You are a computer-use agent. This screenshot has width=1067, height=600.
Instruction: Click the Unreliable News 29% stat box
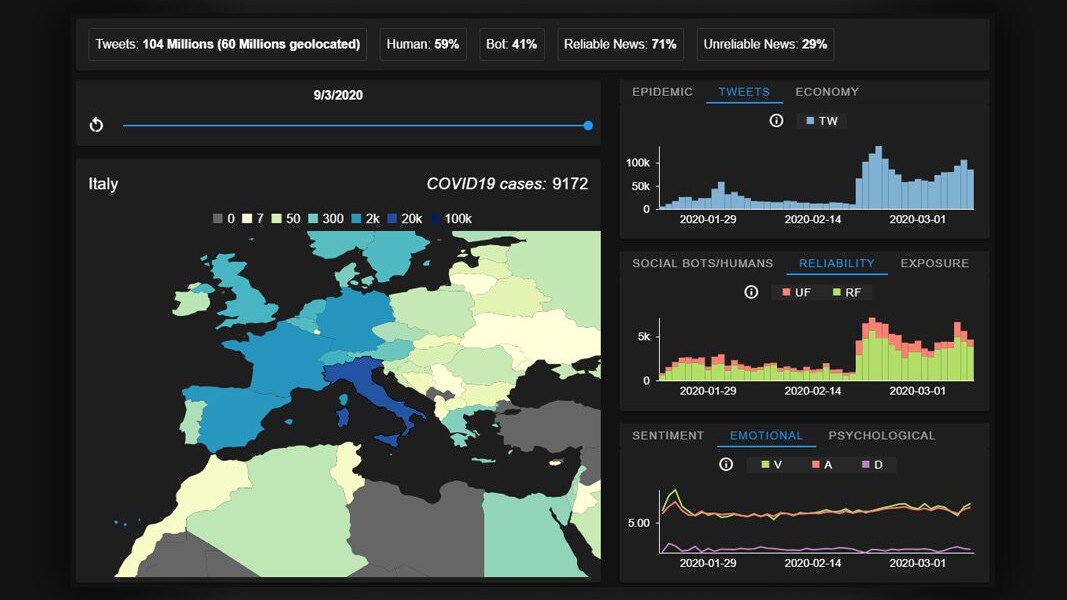tap(765, 44)
